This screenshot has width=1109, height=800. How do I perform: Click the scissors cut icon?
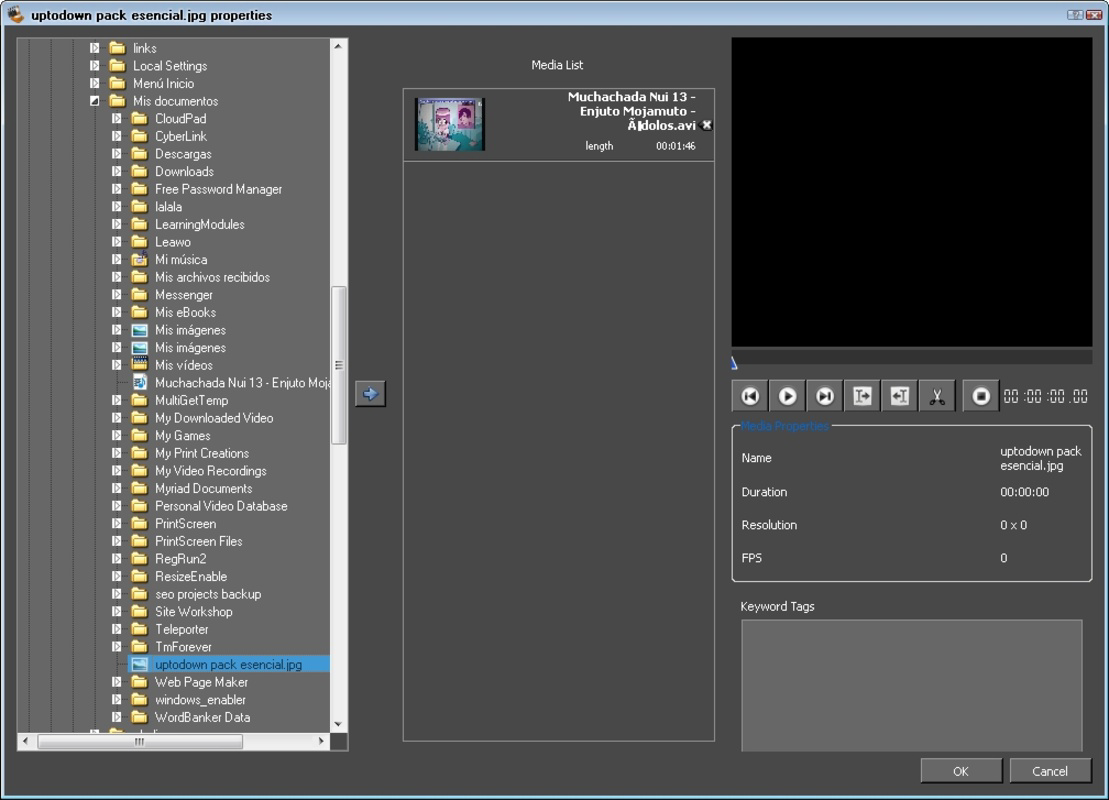937,396
